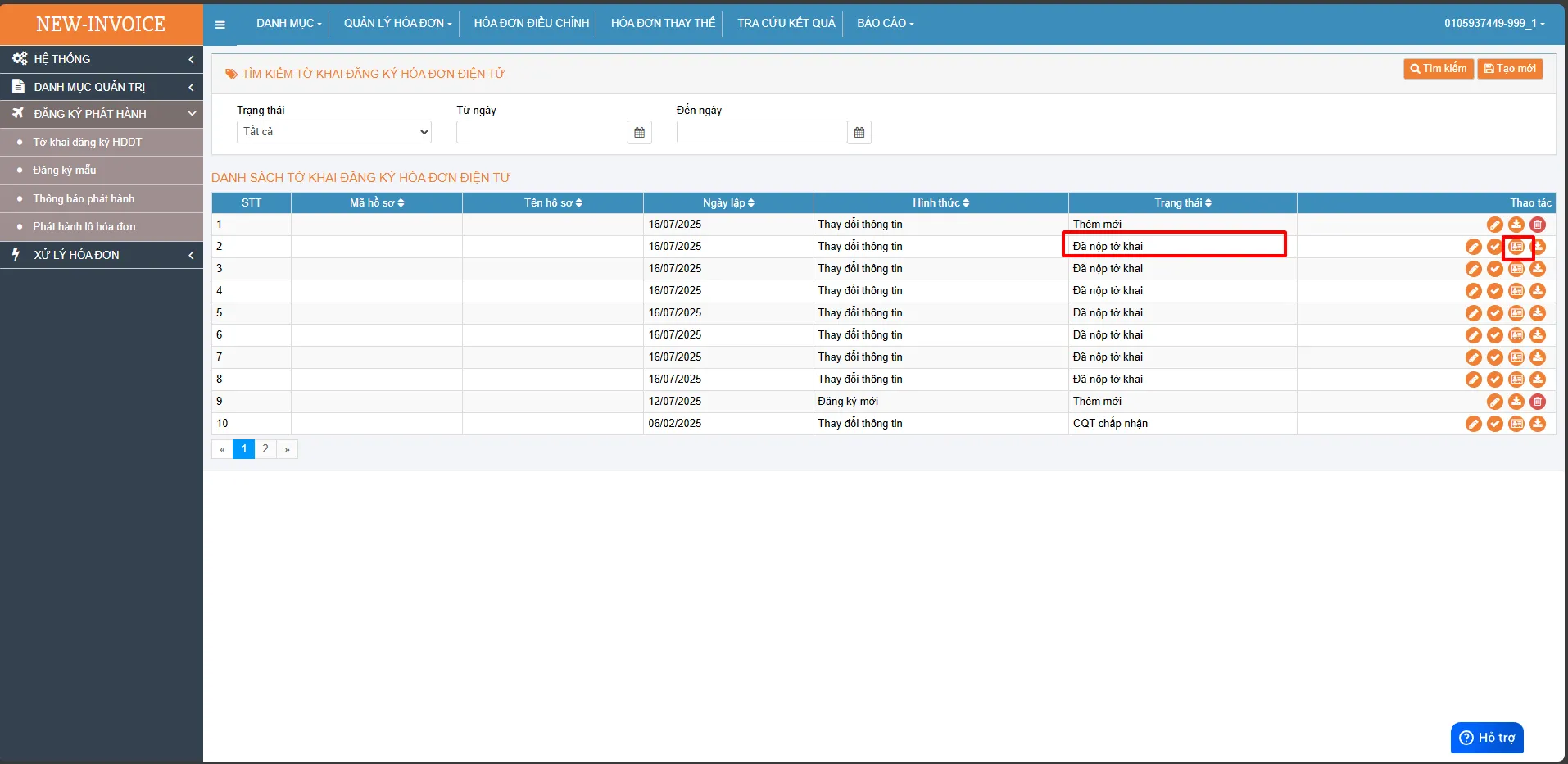
Task: Click the Đăng ký mới cell in row 9
Action: pyautogui.click(x=940, y=402)
